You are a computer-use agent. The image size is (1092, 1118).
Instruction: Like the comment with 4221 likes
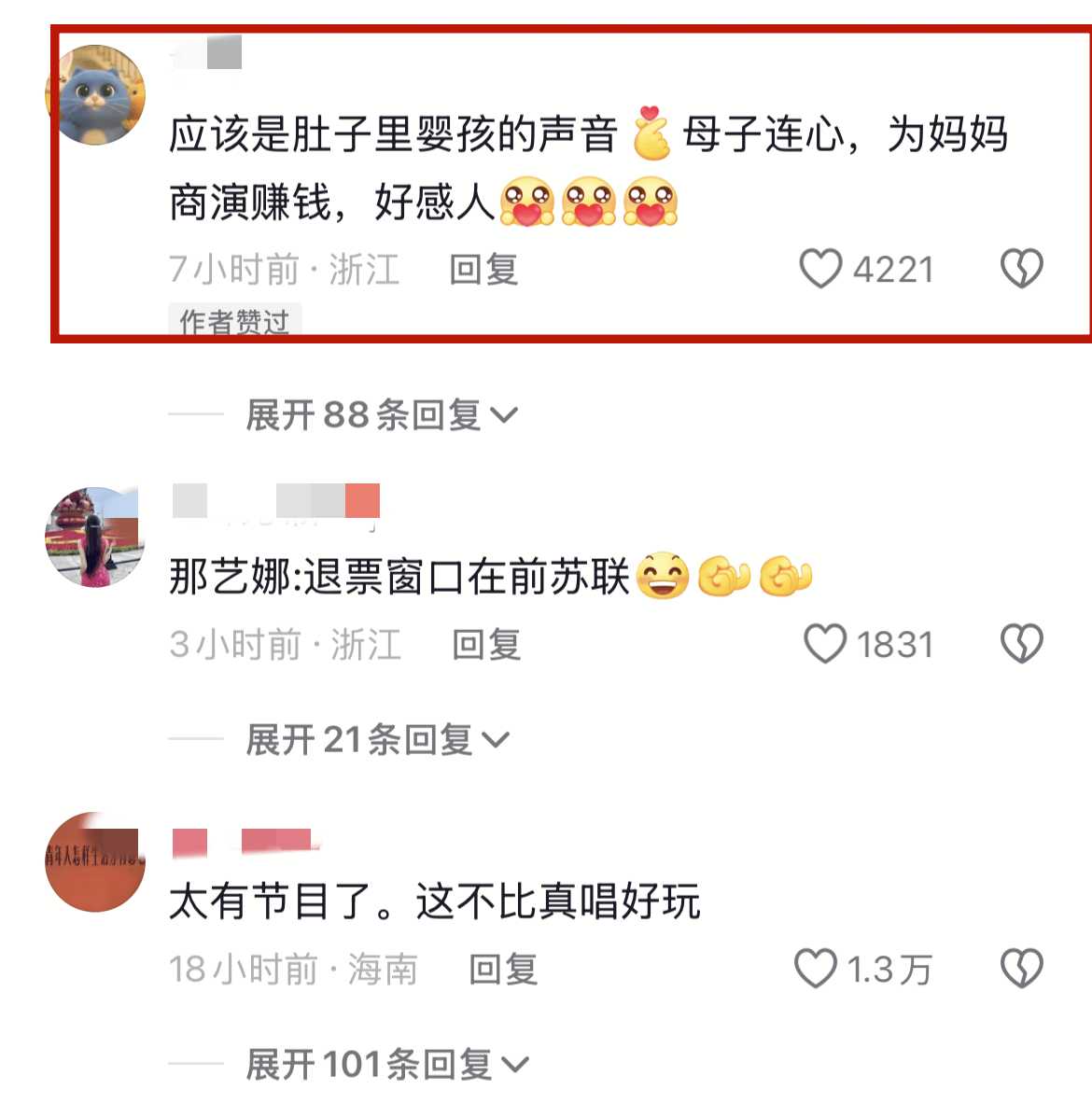tap(821, 269)
